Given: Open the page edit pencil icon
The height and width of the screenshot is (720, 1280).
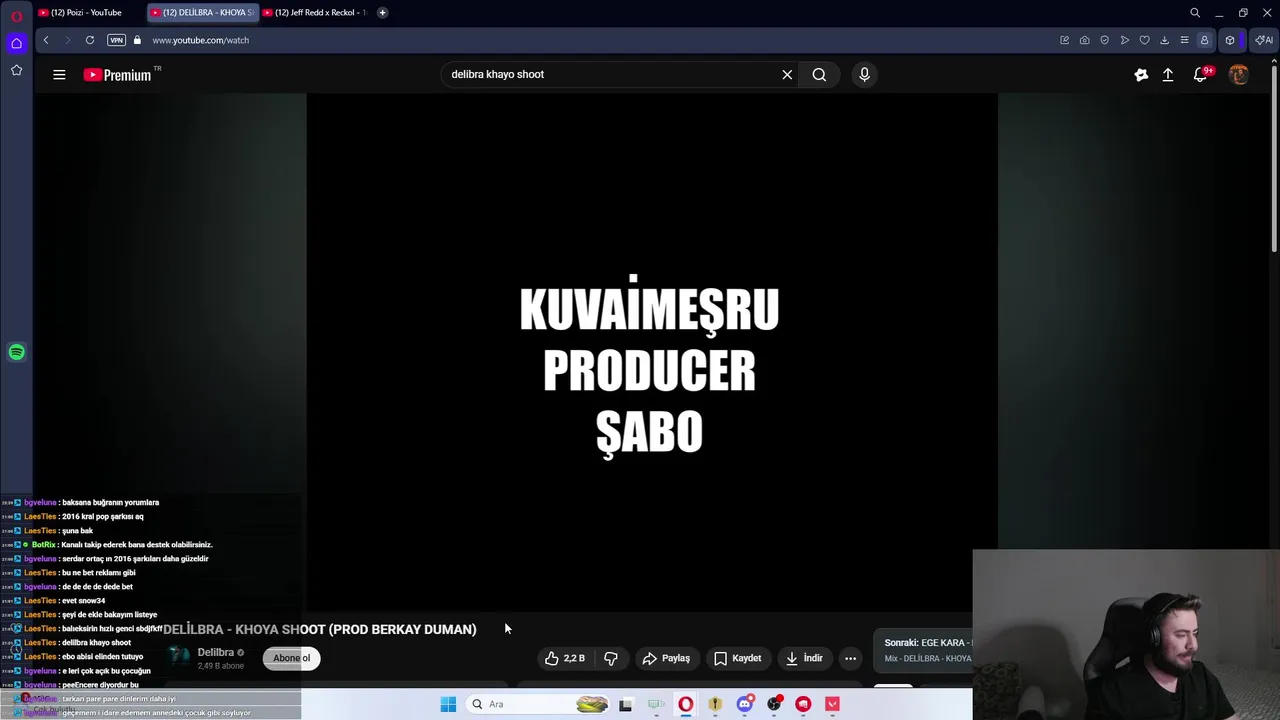Looking at the screenshot, I should coord(1064,40).
